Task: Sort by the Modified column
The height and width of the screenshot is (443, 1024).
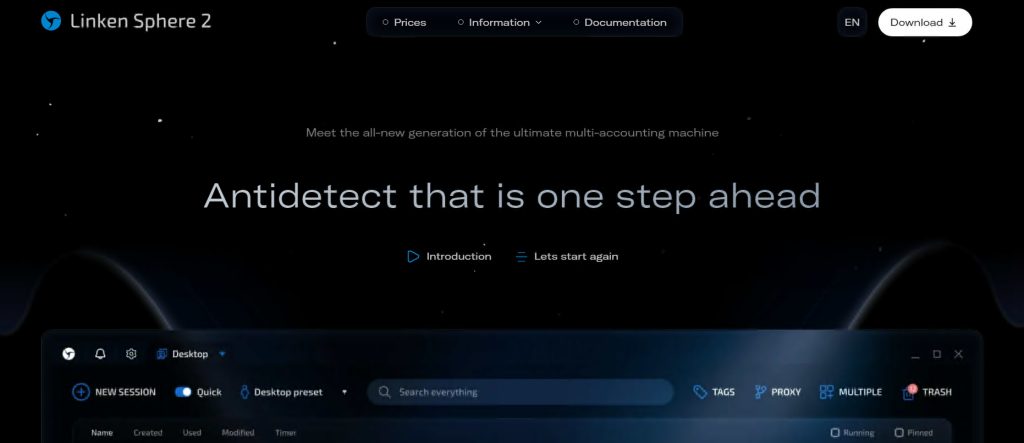Action: coord(238,433)
